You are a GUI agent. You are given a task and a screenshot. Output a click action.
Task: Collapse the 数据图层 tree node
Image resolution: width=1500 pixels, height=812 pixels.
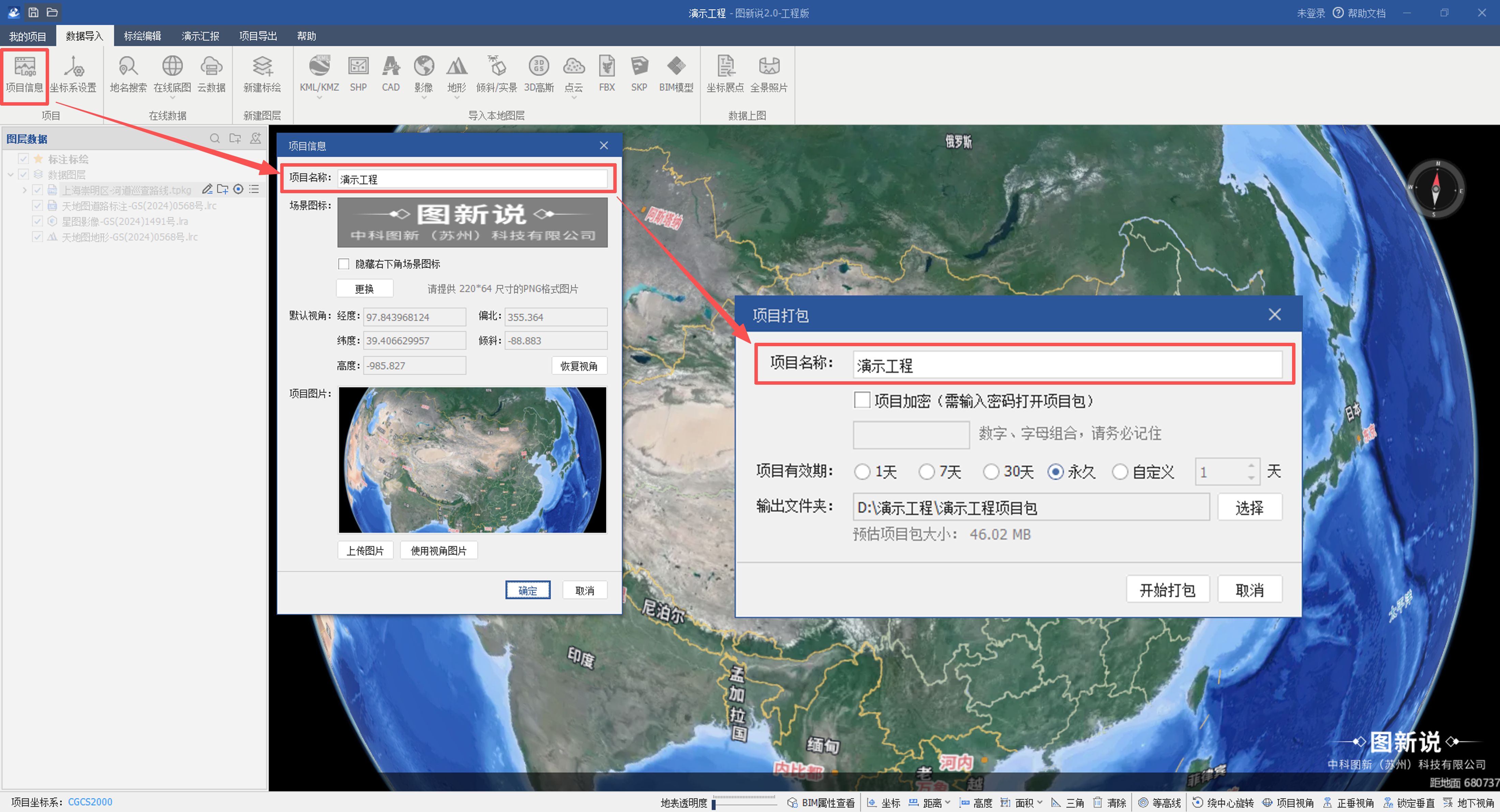click(11, 174)
